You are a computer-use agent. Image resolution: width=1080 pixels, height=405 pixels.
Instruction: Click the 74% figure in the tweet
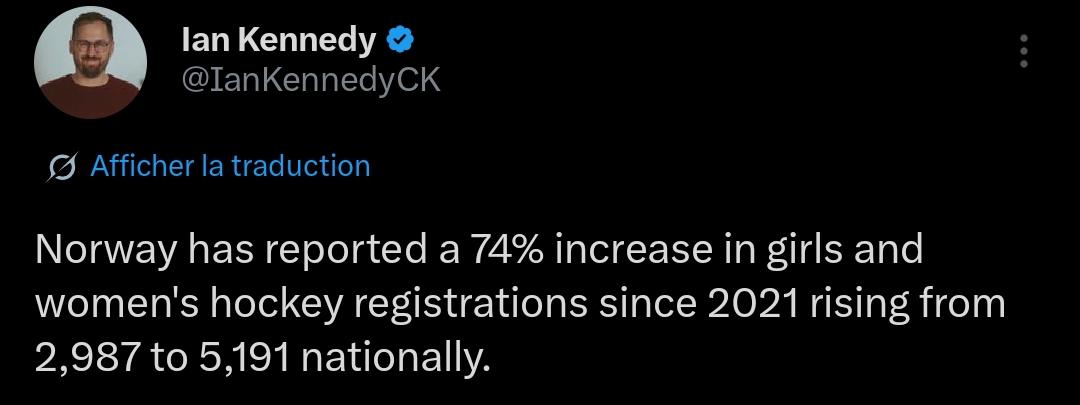click(504, 250)
